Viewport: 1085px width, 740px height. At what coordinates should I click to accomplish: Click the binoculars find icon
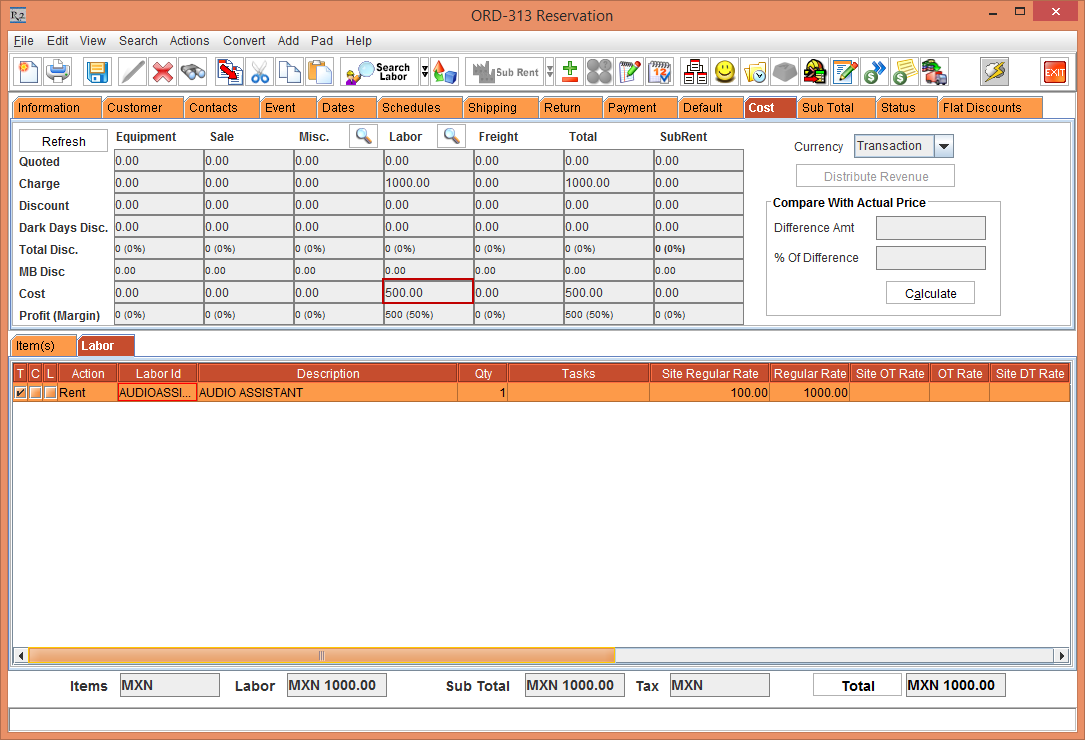pos(193,72)
